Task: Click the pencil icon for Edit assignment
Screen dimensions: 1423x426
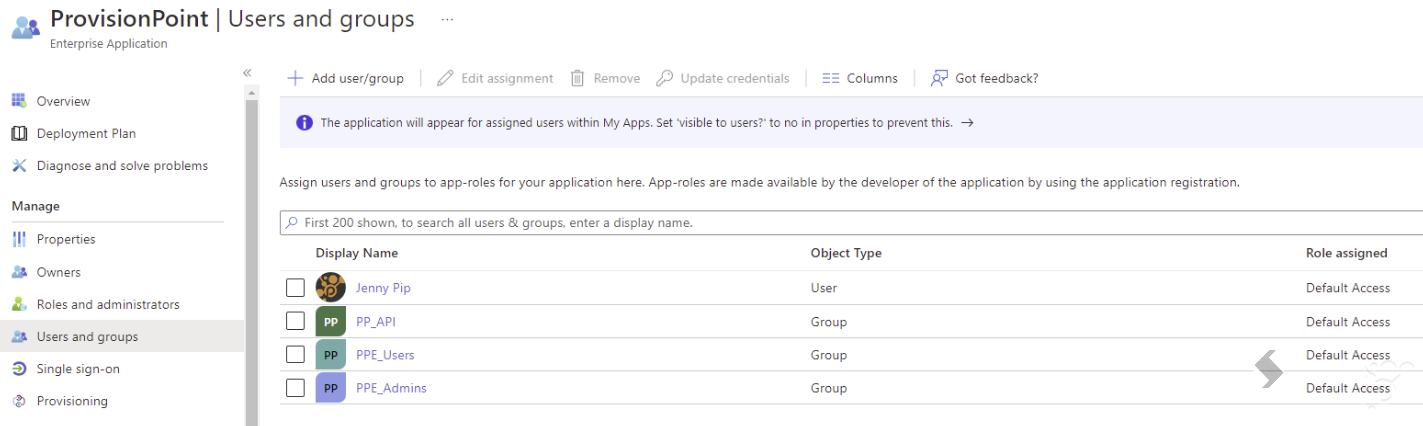Action: tap(445, 78)
